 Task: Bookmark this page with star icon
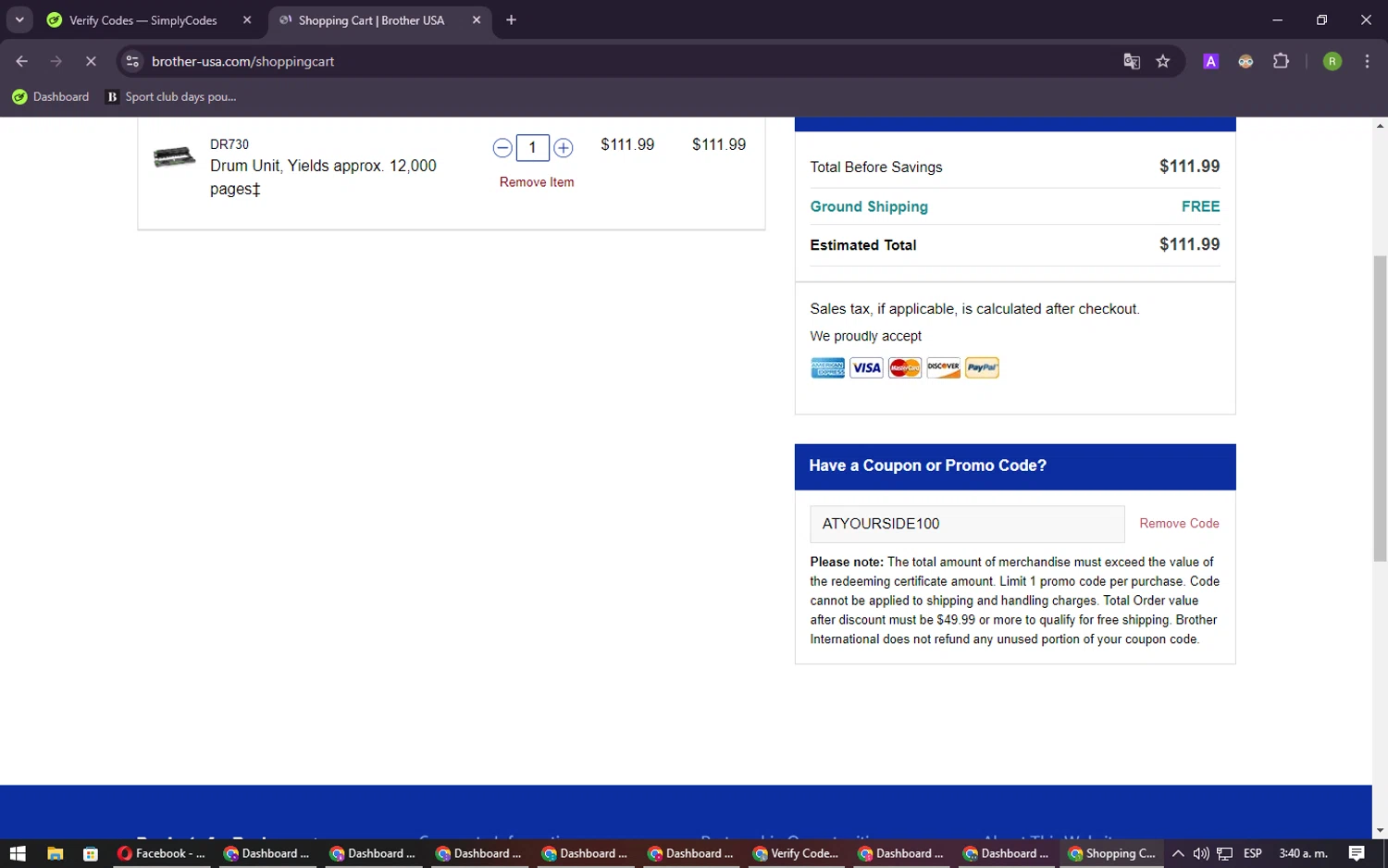click(1163, 61)
